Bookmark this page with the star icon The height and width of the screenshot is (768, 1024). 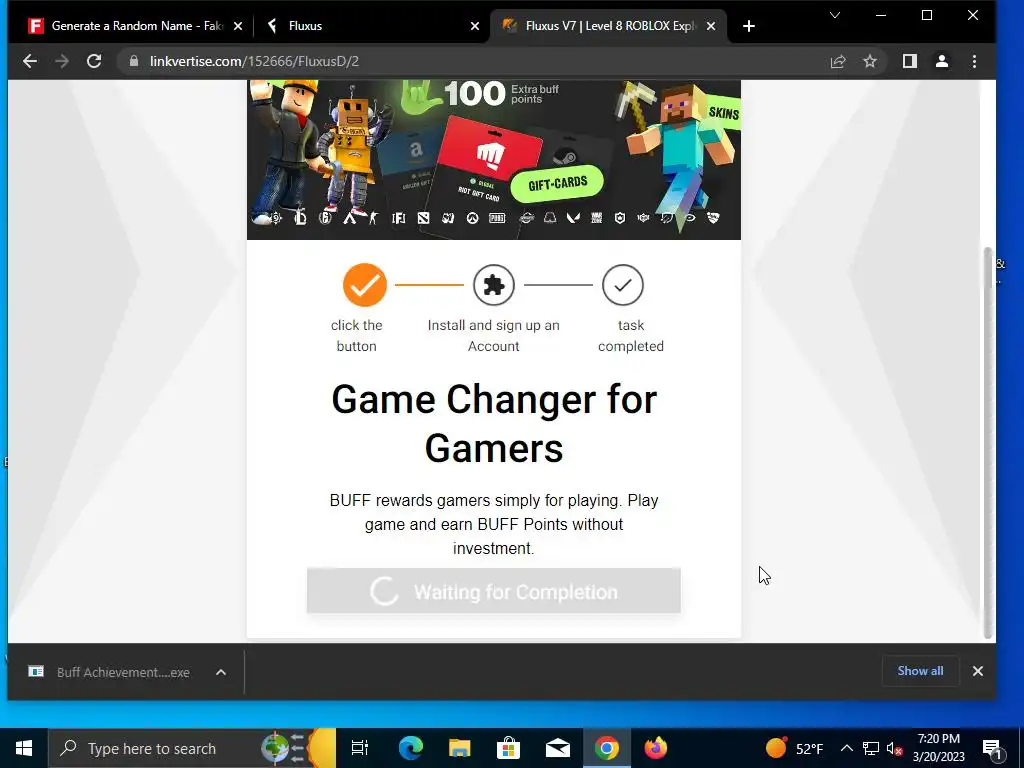click(x=870, y=61)
